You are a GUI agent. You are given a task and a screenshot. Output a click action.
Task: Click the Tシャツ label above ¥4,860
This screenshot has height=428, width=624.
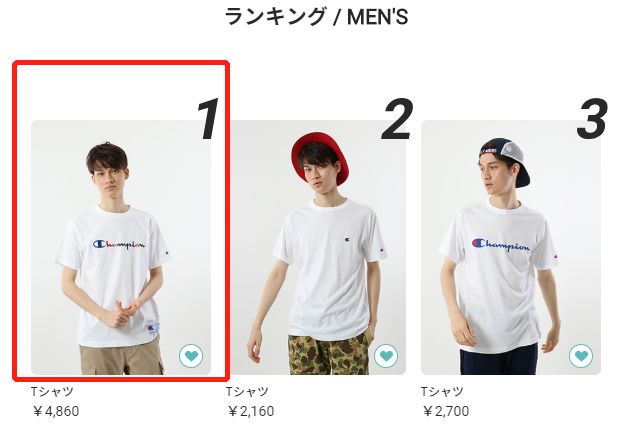(52, 392)
